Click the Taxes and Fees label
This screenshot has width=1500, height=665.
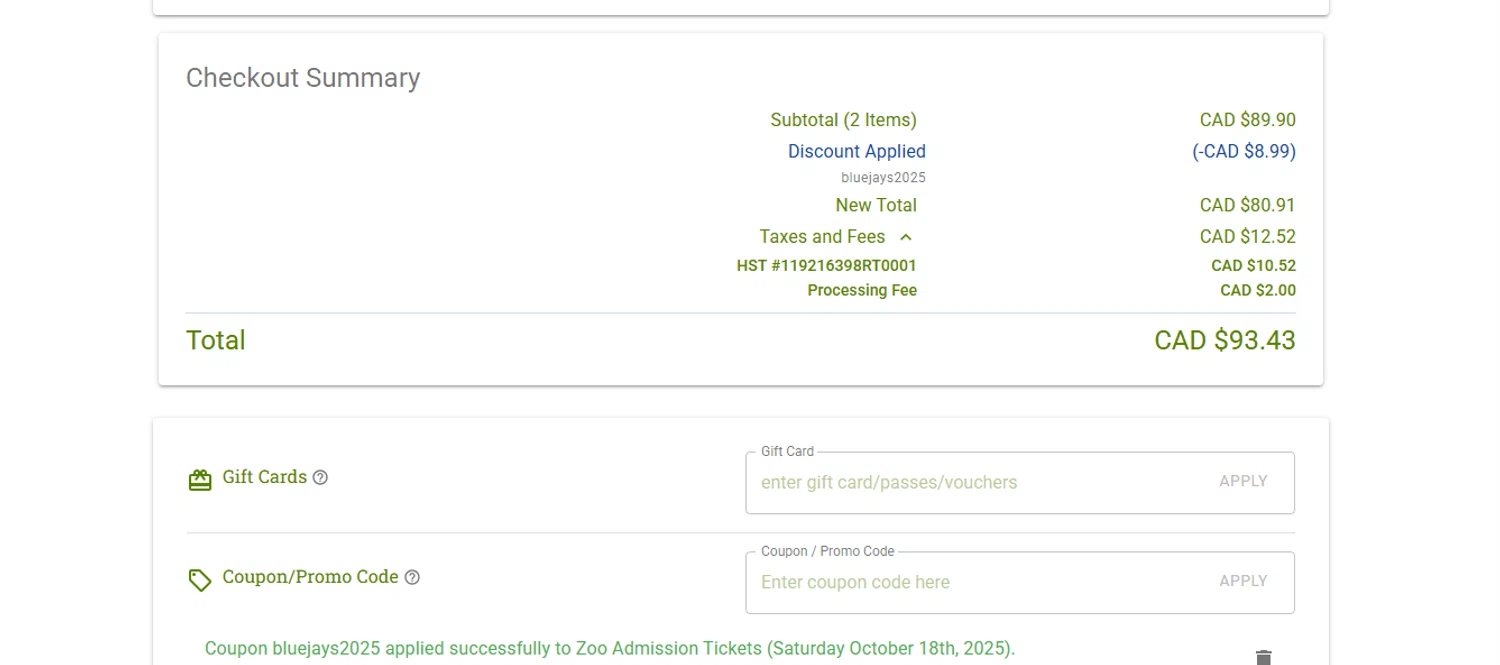[x=821, y=237]
